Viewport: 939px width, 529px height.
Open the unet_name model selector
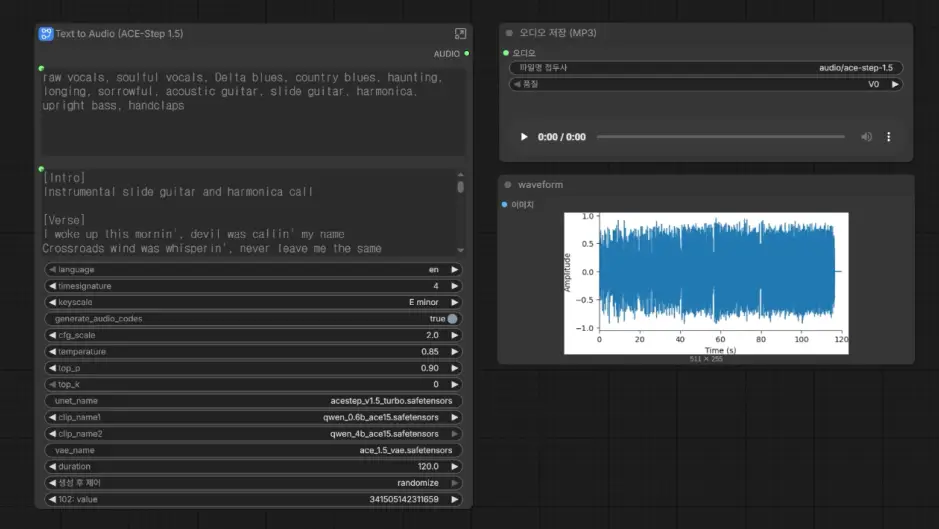pyautogui.click(x=253, y=401)
